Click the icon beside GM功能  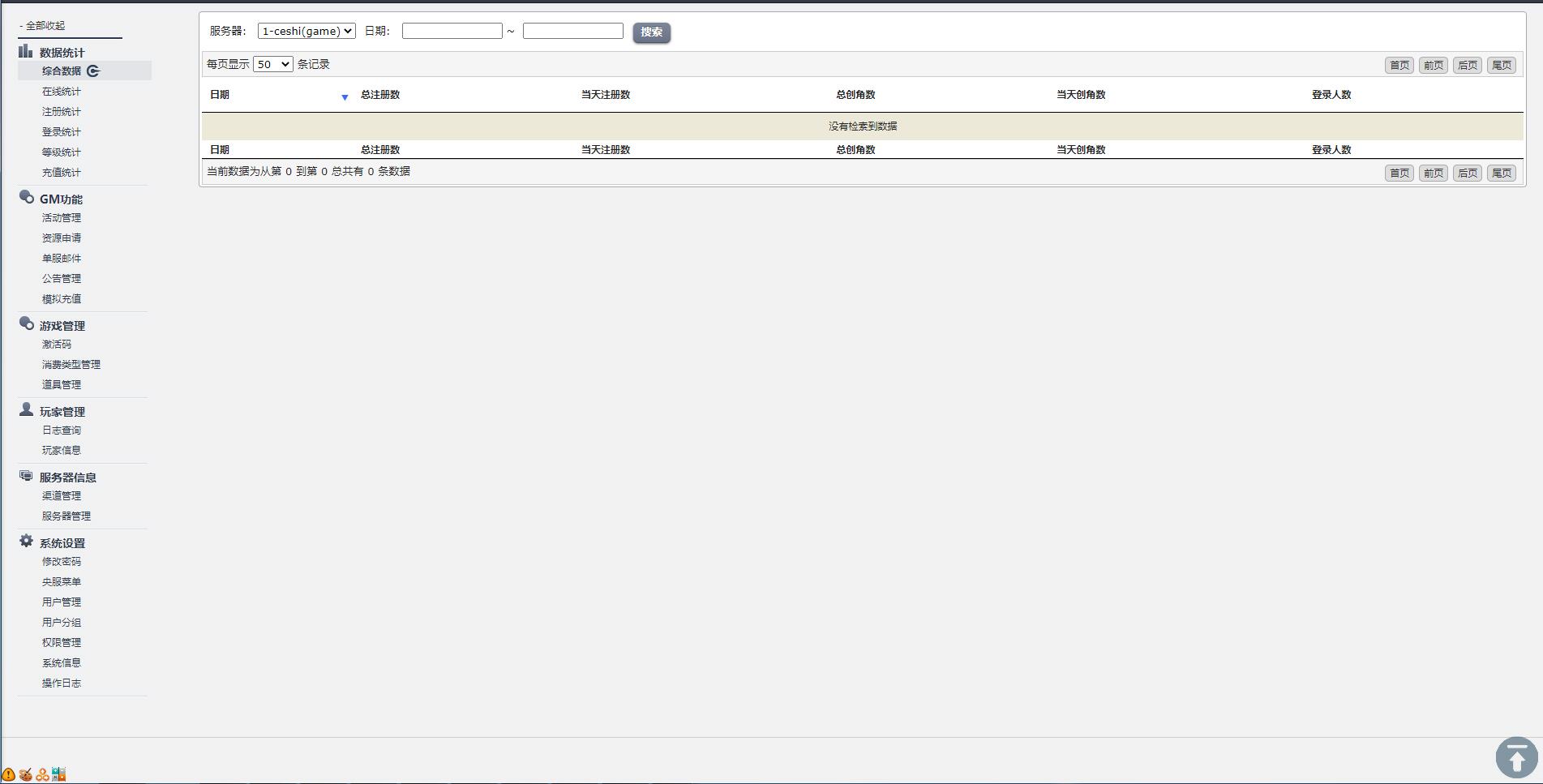tap(26, 197)
